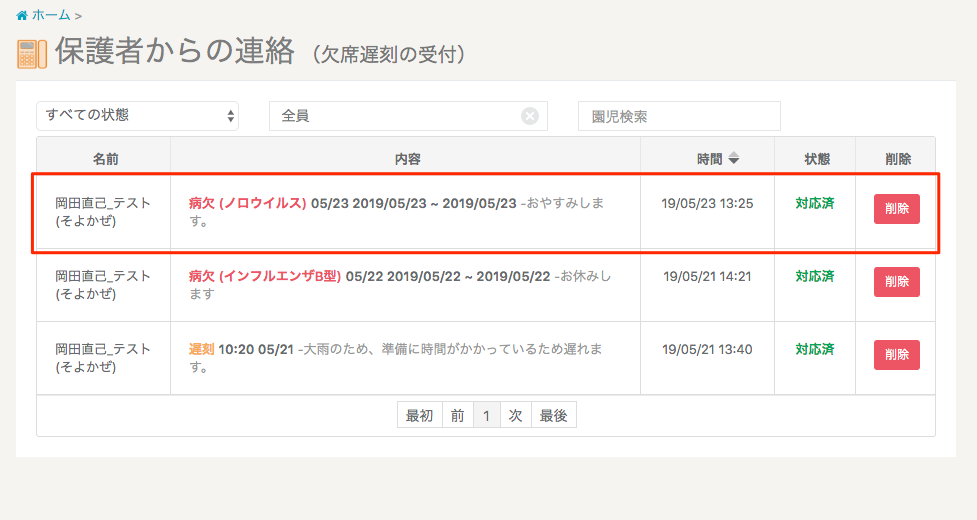977x520 pixels.
Task: Delete the 遅刻 10:20 late entry
Action: [896, 355]
